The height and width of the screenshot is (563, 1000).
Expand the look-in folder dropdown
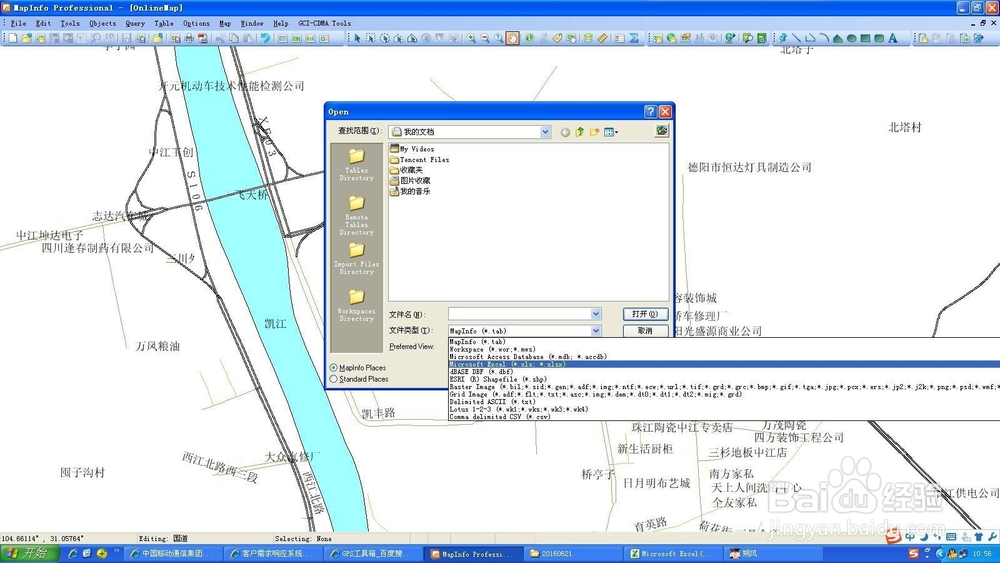pyautogui.click(x=545, y=132)
